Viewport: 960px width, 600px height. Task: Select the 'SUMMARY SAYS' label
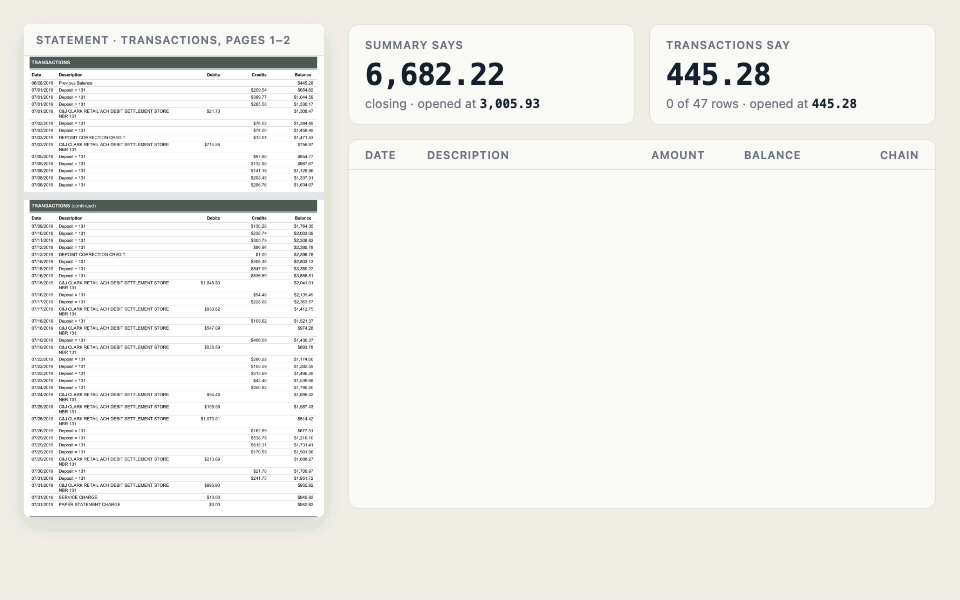pos(414,45)
